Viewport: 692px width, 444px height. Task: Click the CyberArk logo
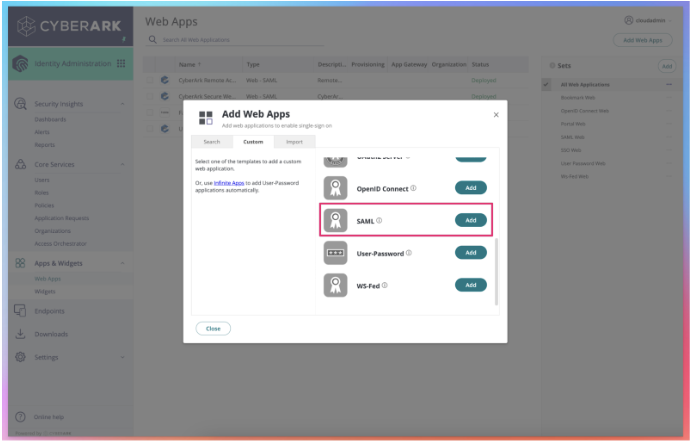point(69,26)
